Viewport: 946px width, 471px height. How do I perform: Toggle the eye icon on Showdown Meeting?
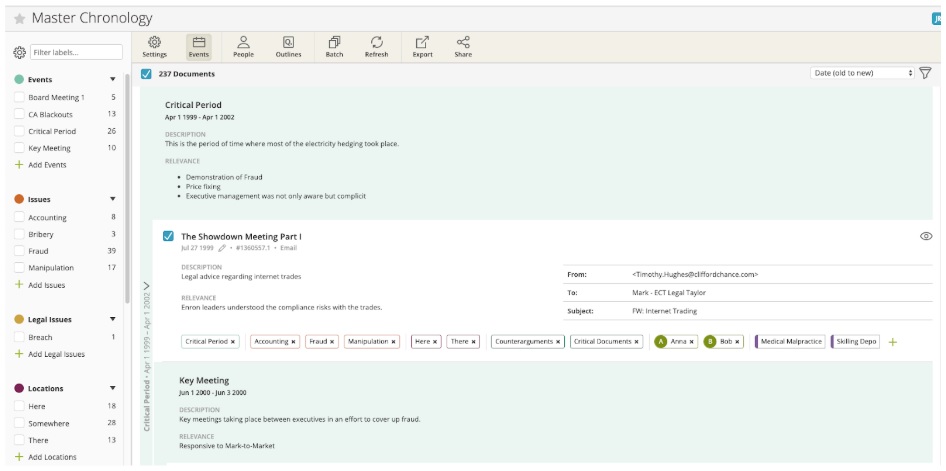[x=925, y=236]
